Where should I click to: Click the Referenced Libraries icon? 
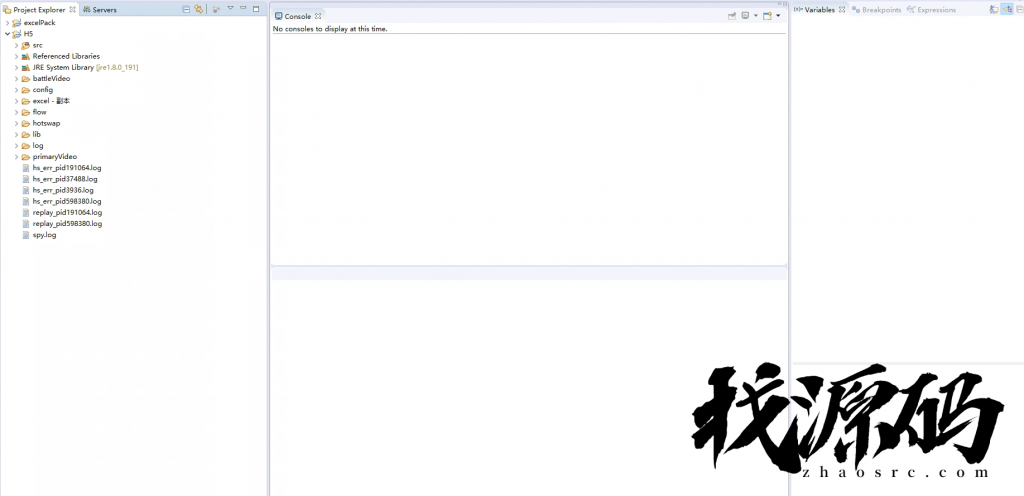pyautogui.click(x=25, y=56)
